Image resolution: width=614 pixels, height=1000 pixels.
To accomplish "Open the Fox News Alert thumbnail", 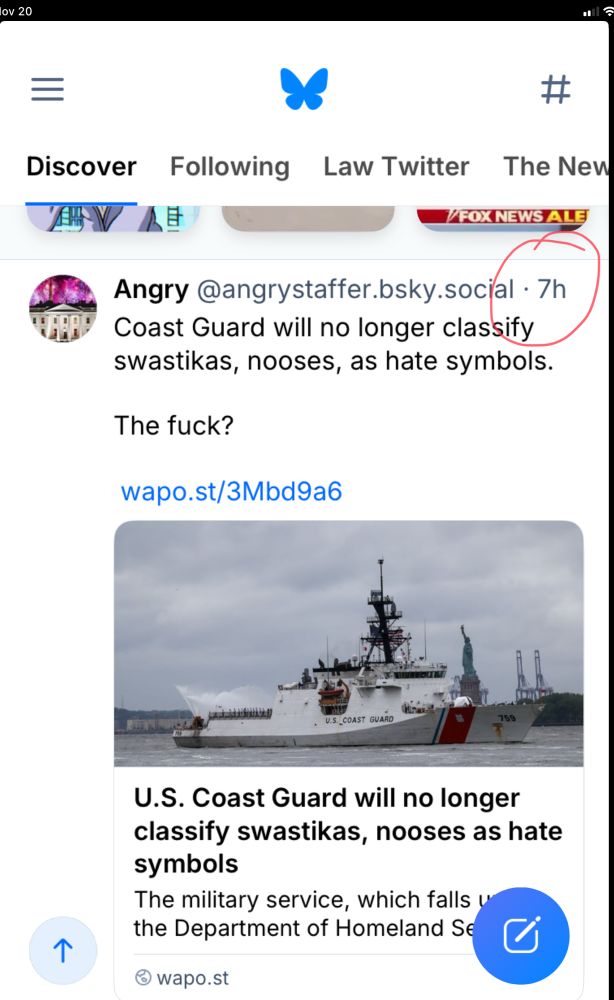I will [504, 218].
